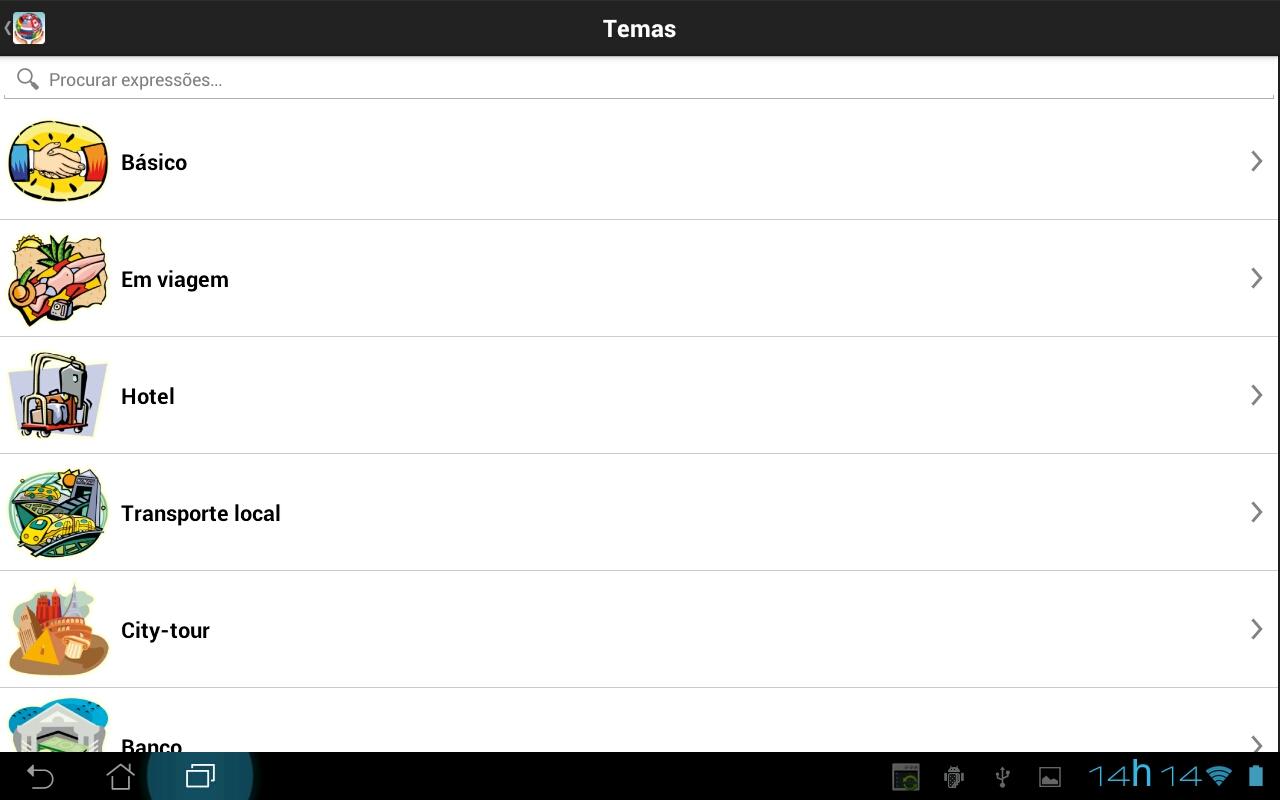Tap the beach vacation icon for Em viagem
The width and height of the screenshot is (1280, 800).
(x=58, y=279)
